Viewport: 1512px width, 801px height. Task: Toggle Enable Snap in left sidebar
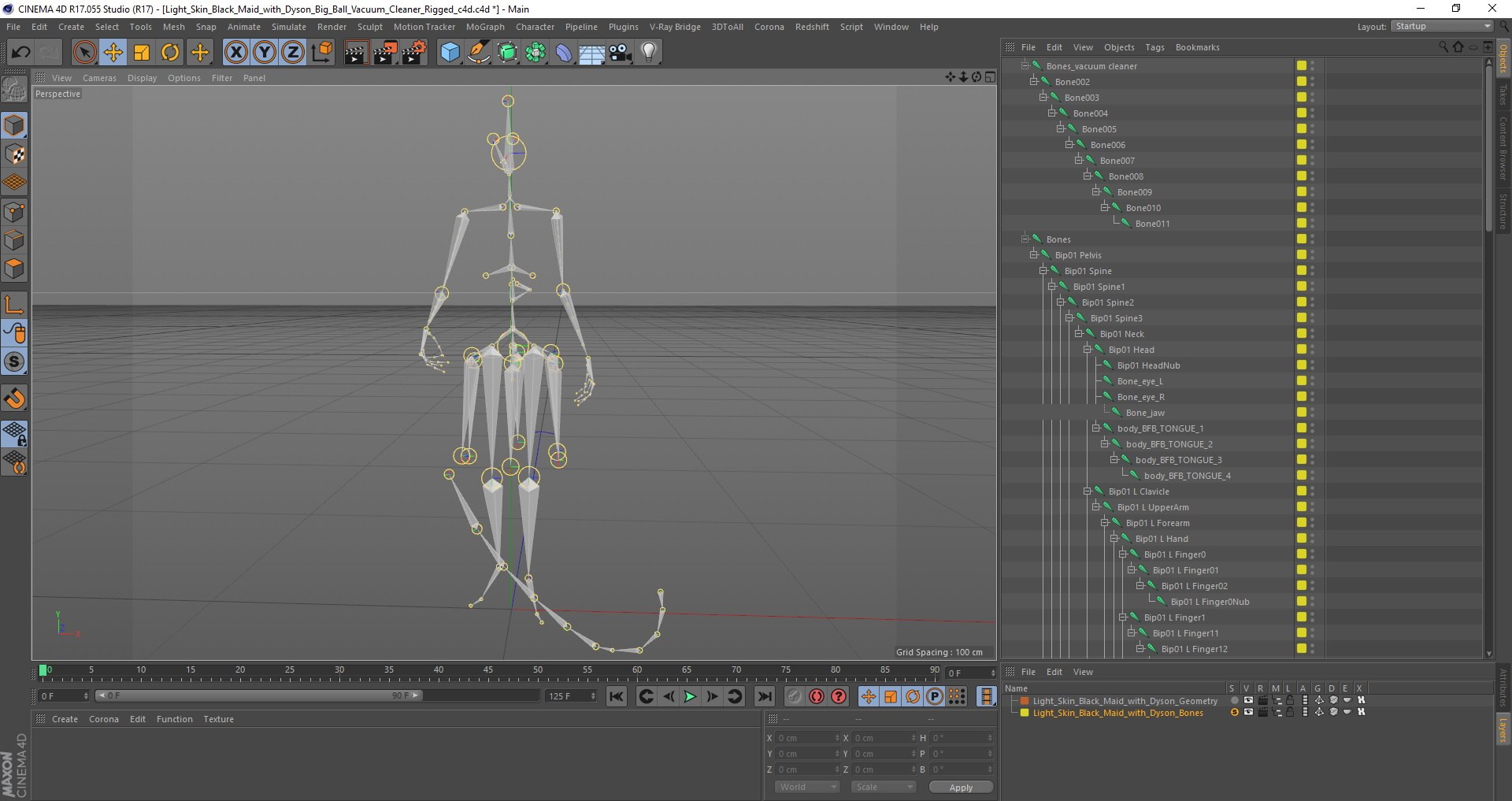(14, 398)
